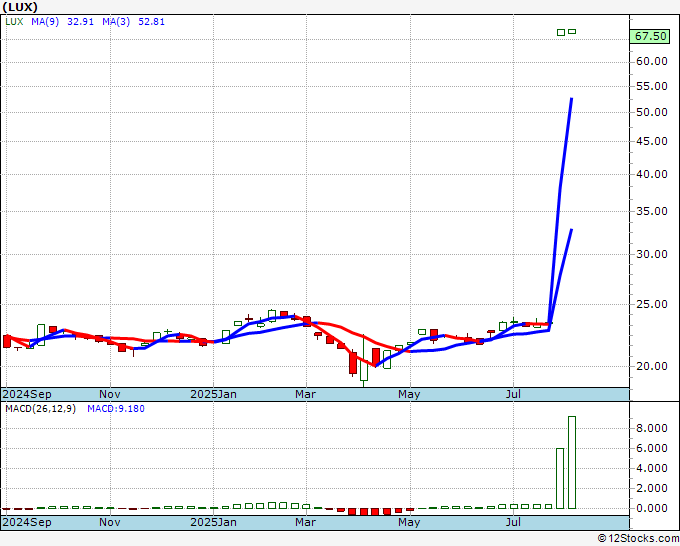Viewport: 680px width, 546px height.
Task: Click 2024Sep on the MACD panel axis
Action: pos(27,522)
